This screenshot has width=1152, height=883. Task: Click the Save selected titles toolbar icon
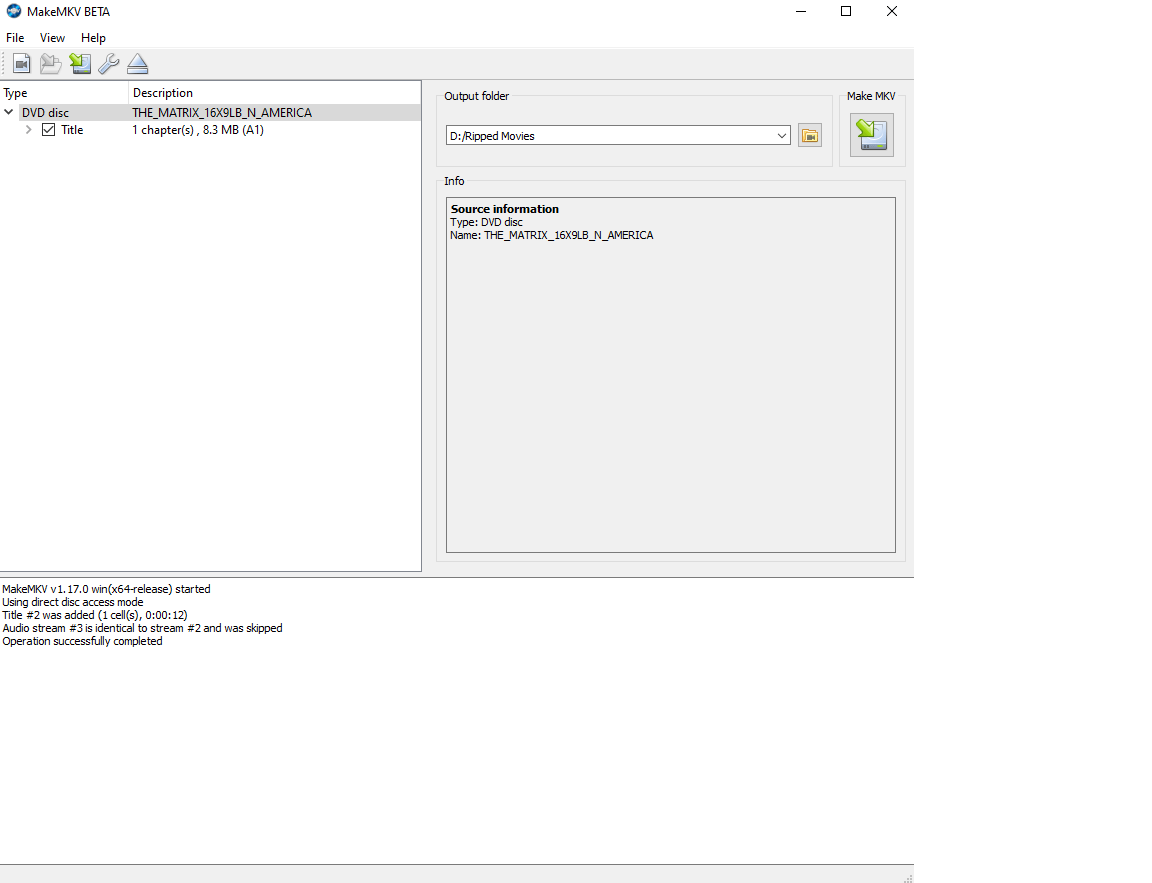(x=80, y=65)
